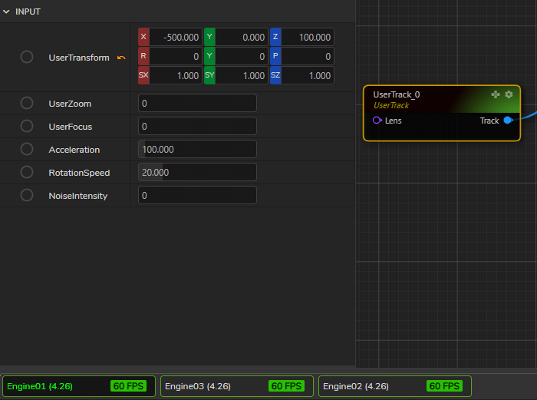Click the pin icon on UserTrack_0 node
The width and height of the screenshot is (537, 400).
495,94
